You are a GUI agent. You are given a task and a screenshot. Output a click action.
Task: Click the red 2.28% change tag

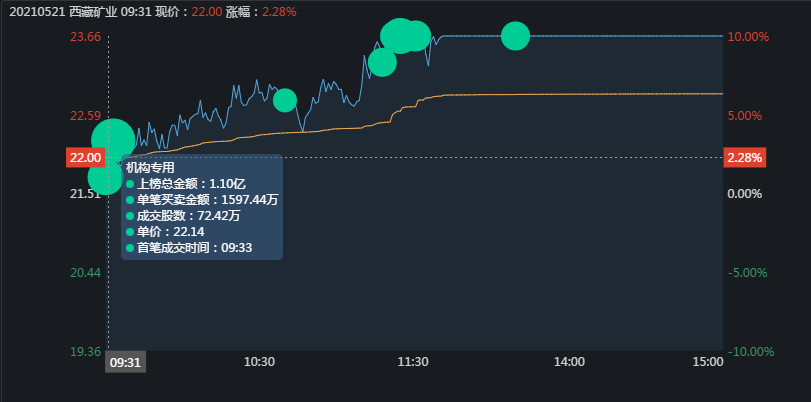[x=744, y=157]
